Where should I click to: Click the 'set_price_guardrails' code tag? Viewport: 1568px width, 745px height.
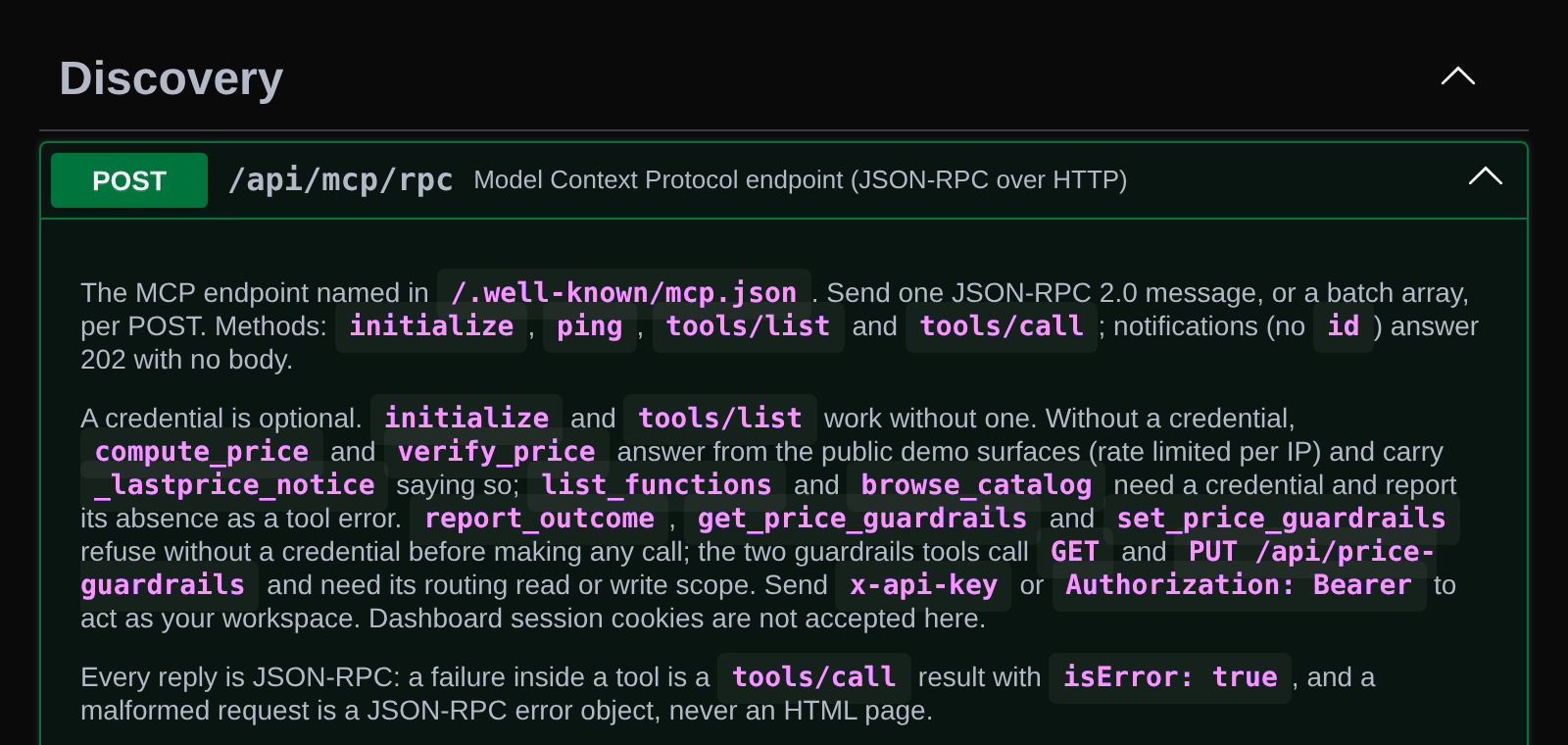click(x=1281, y=519)
